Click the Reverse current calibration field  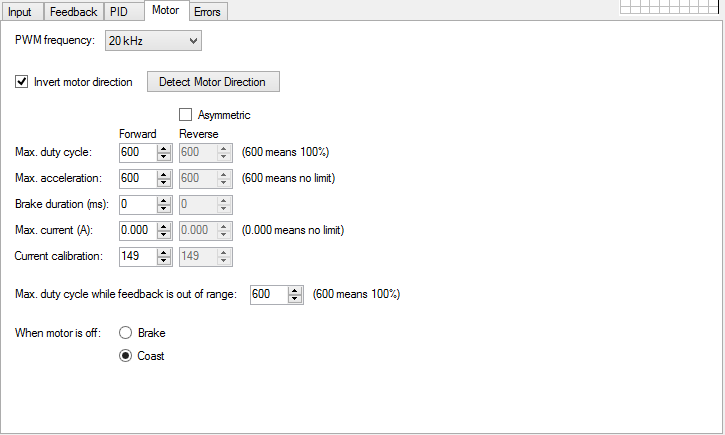[198, 256]
